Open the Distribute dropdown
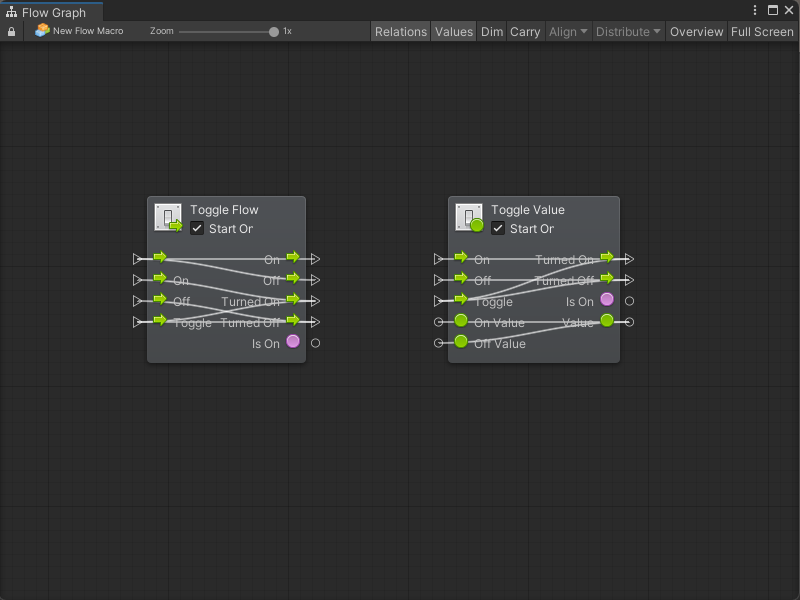This screenshot has width=800, height=600. (628, 32)
